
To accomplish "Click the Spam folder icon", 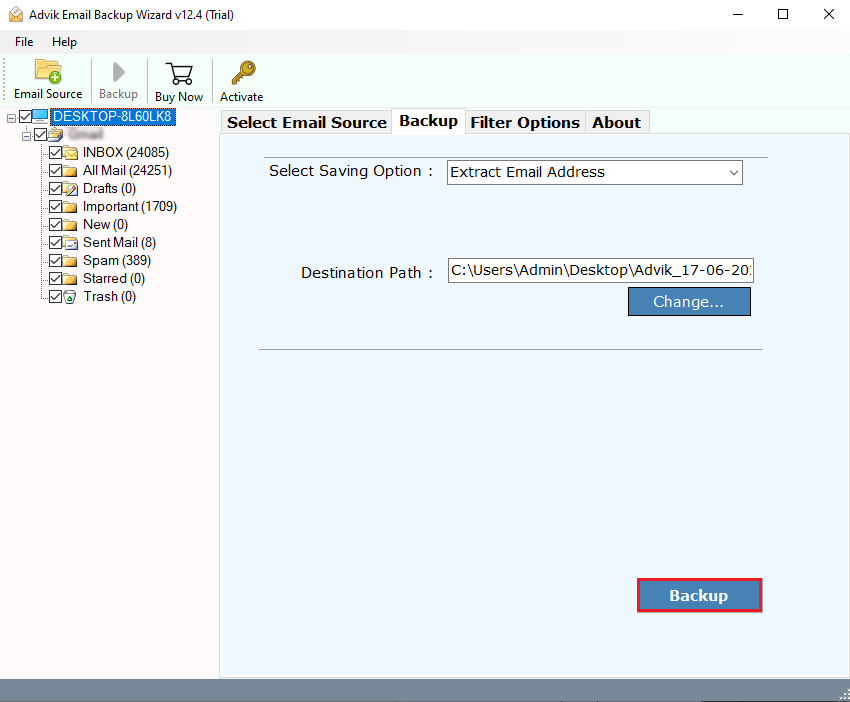I will point(70,261).
